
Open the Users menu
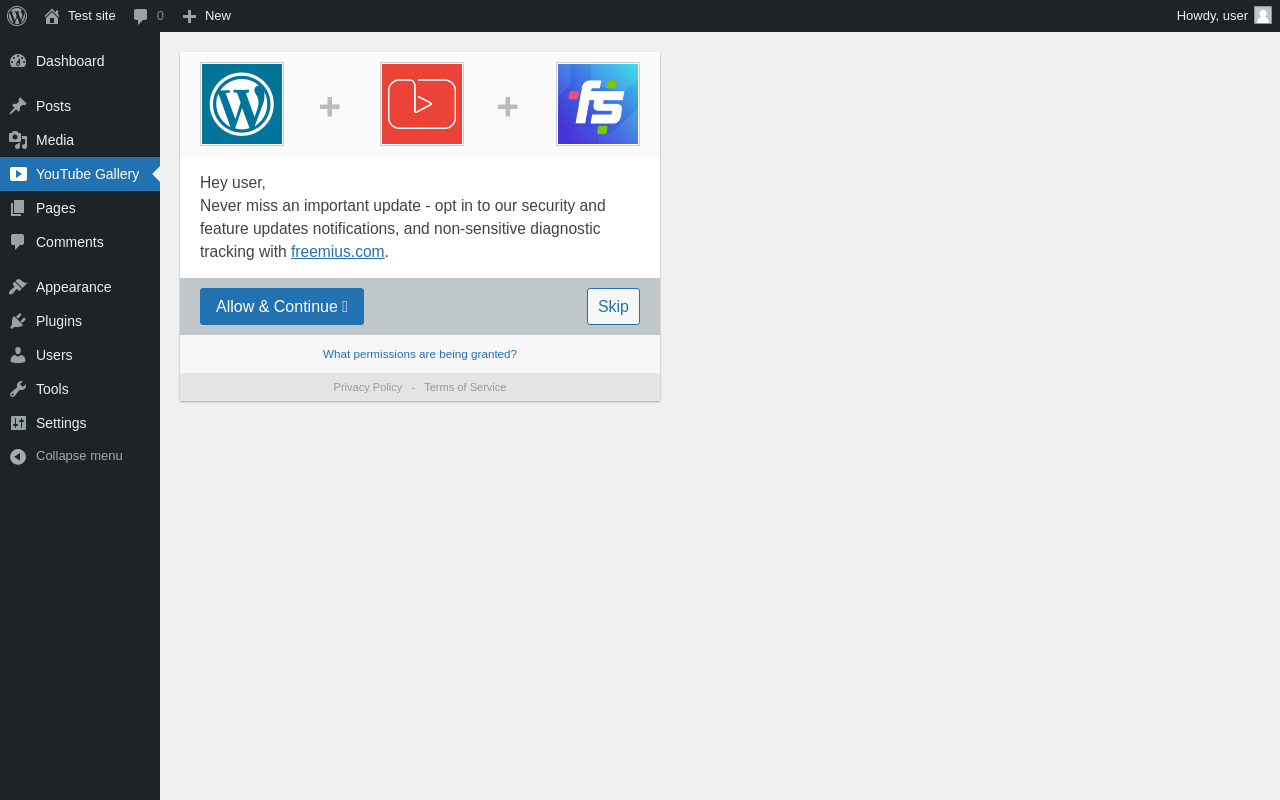coord(80,355)
